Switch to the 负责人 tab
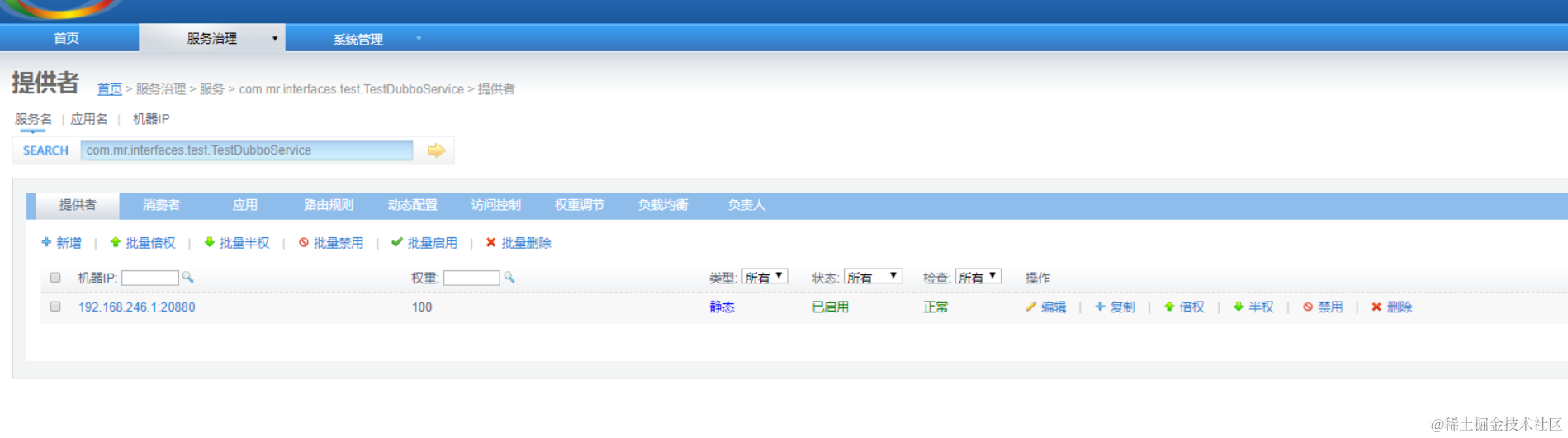1568x438 pixels. 746,205
